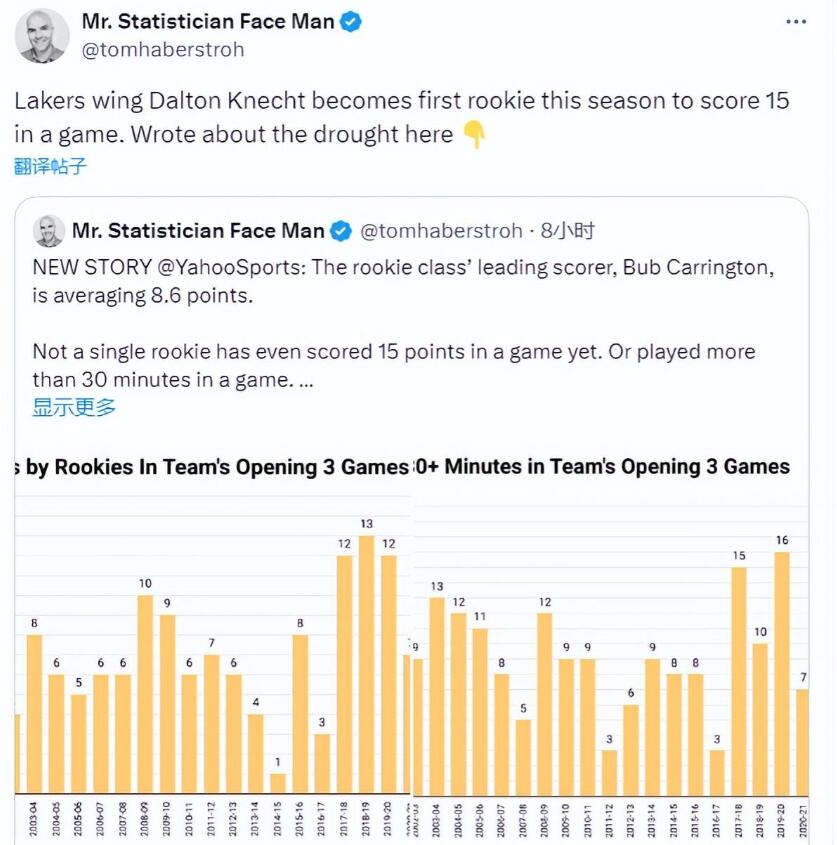Click the @tomhaberstroh handle in the quoted tweet
This screenshot has width=837, height=845.
[x=440, y=232]
